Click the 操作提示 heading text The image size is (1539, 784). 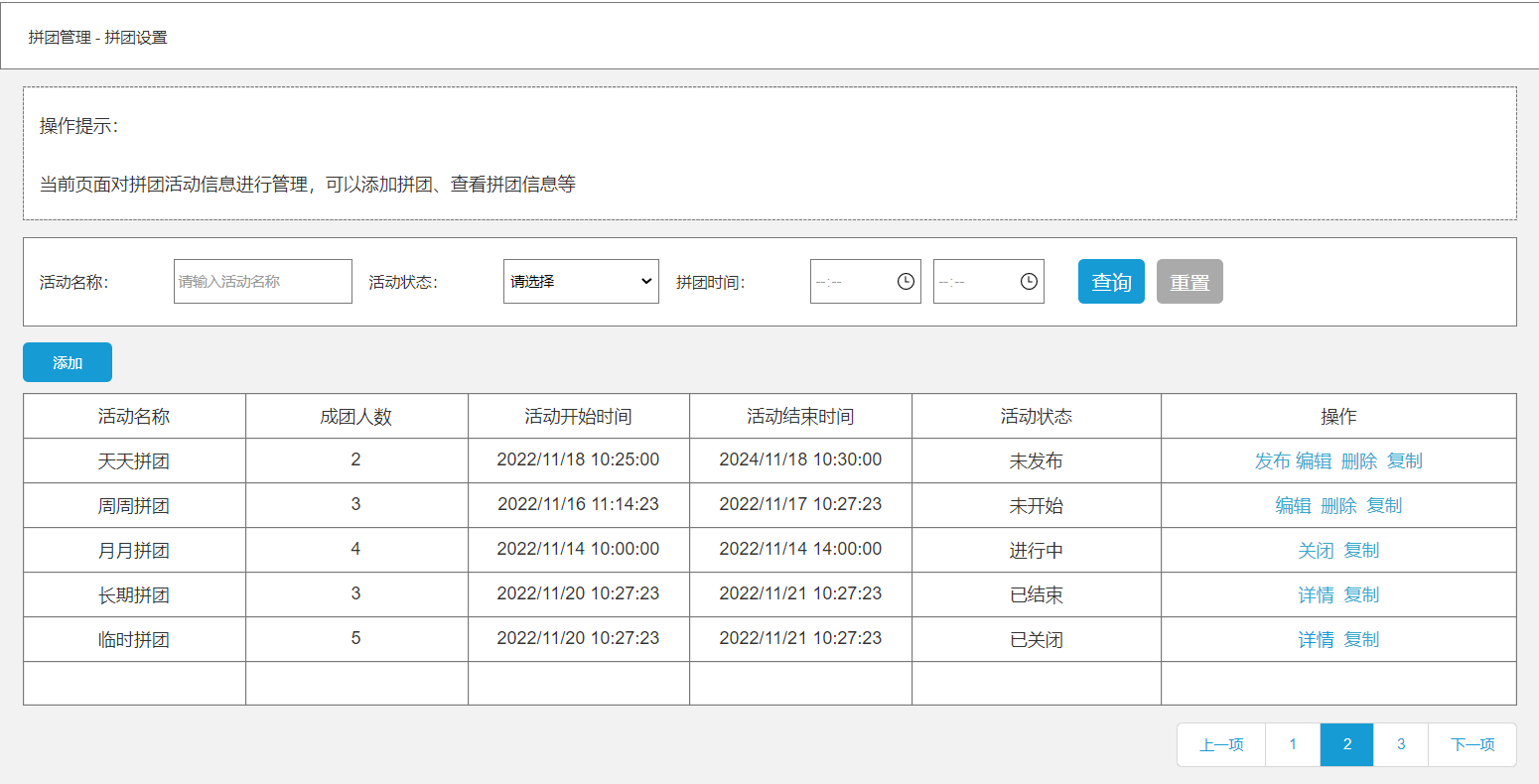(79, 126)
